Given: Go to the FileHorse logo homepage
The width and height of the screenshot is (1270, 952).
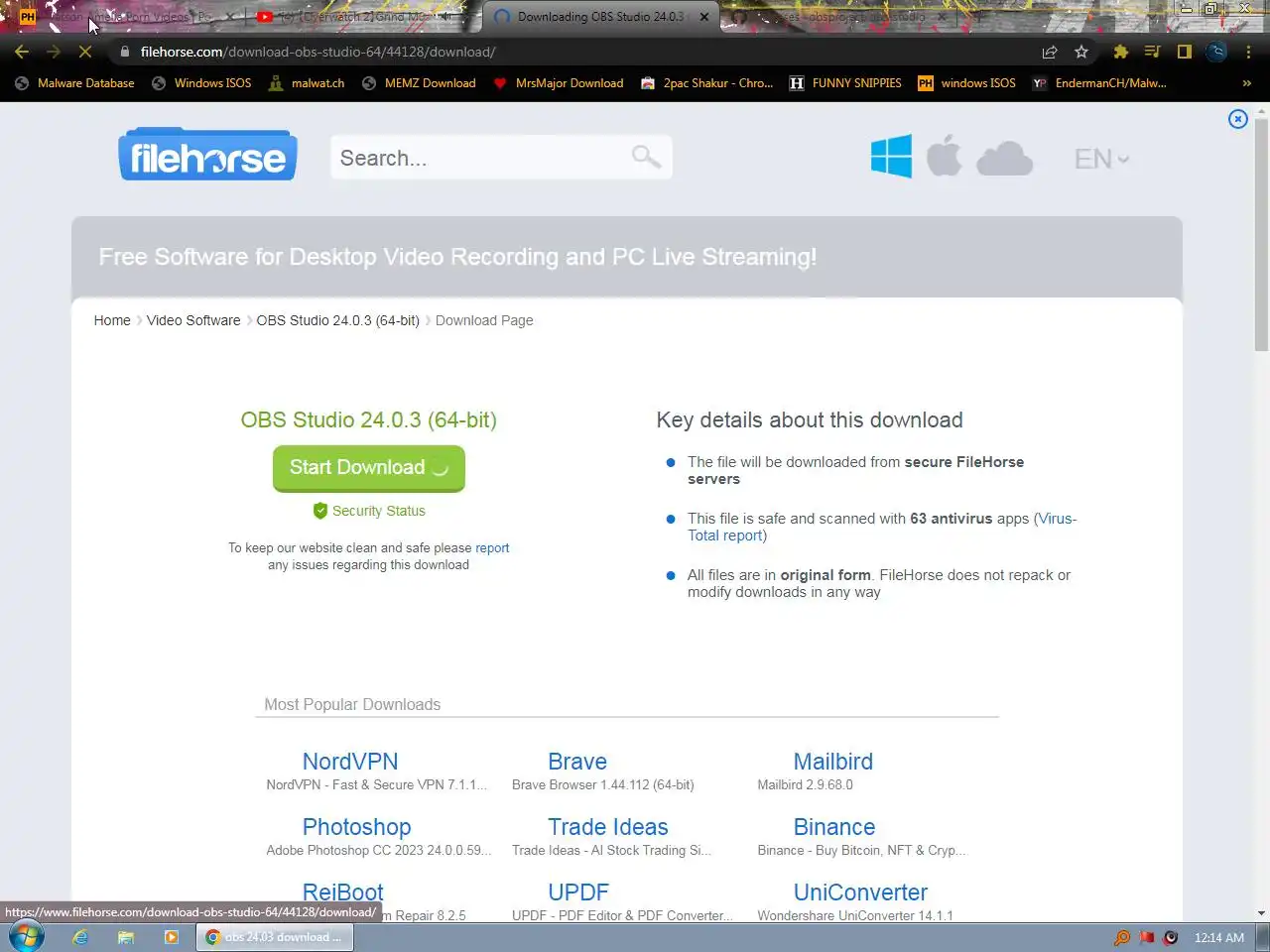Looking at the screenshot, I should pyautogui.click(x=207, y=154).
